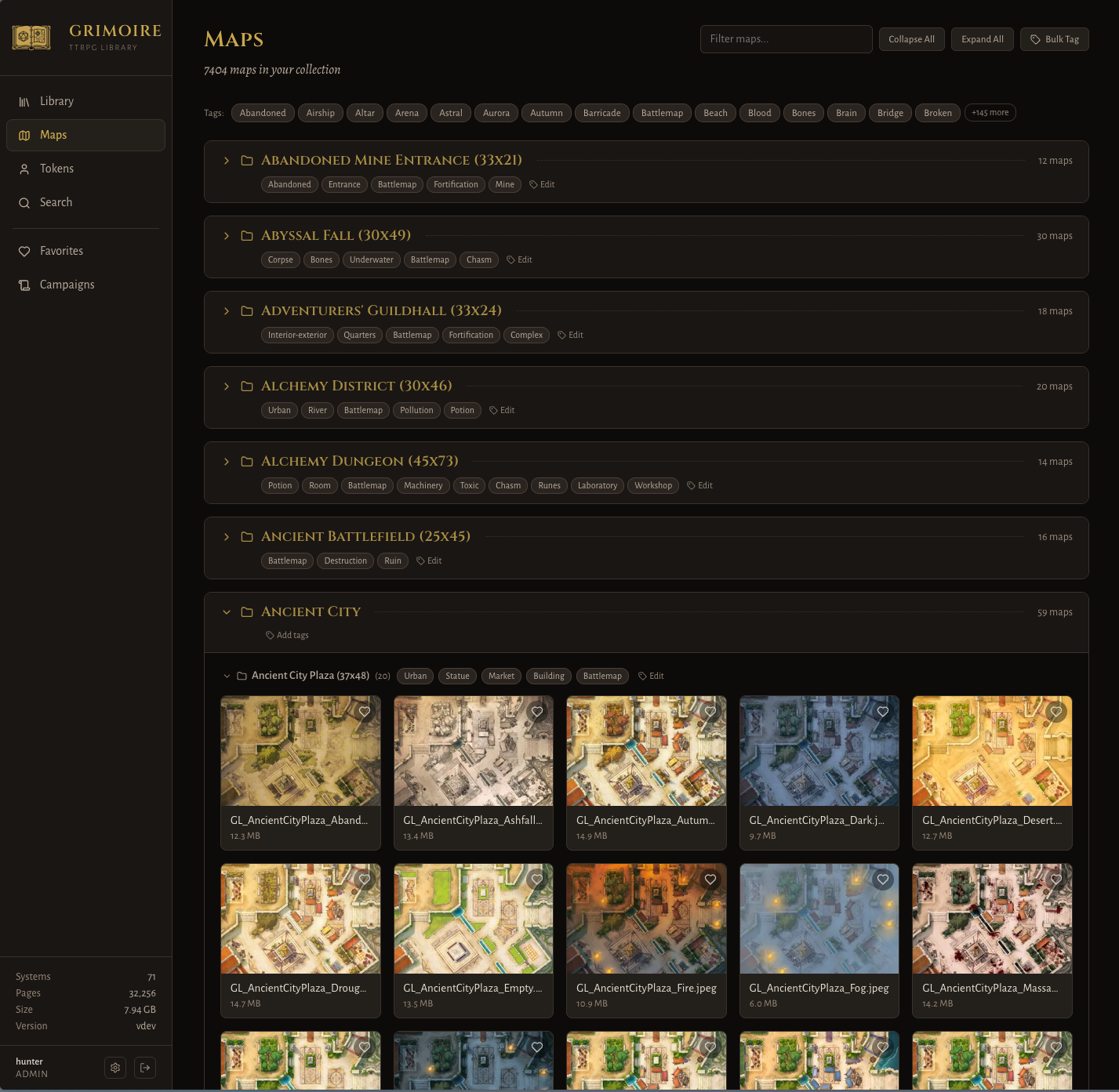
Task: Filter by the Astral tag
Action: (x=451, y=113)
